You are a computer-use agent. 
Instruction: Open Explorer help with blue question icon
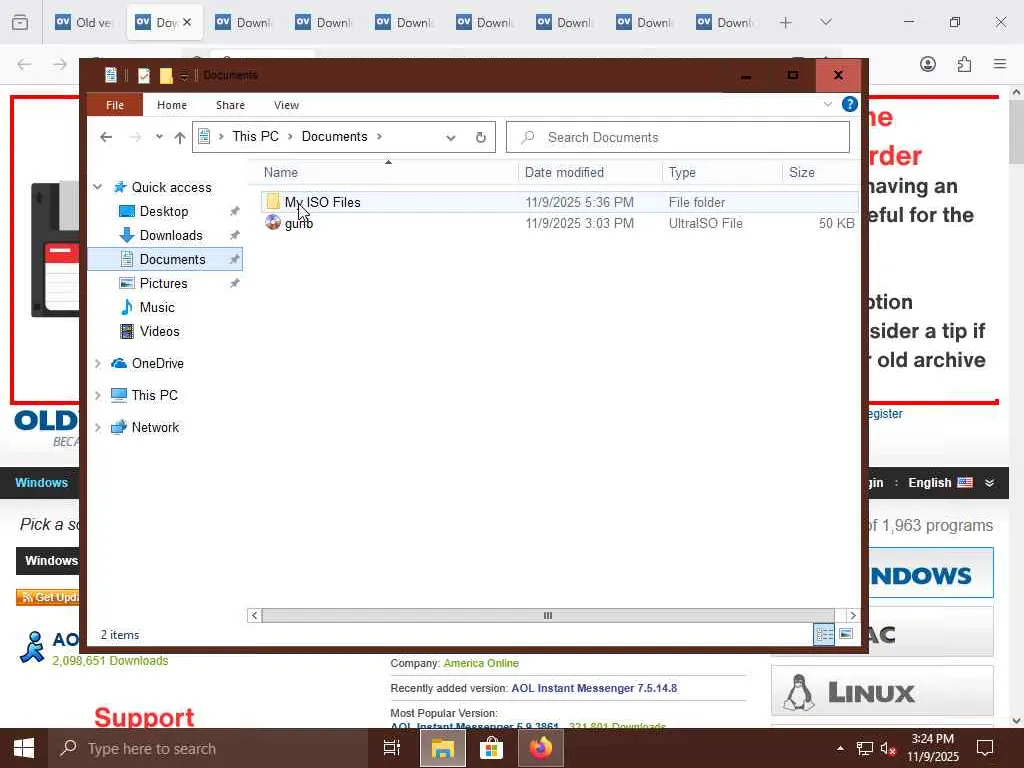pos(850,104)
